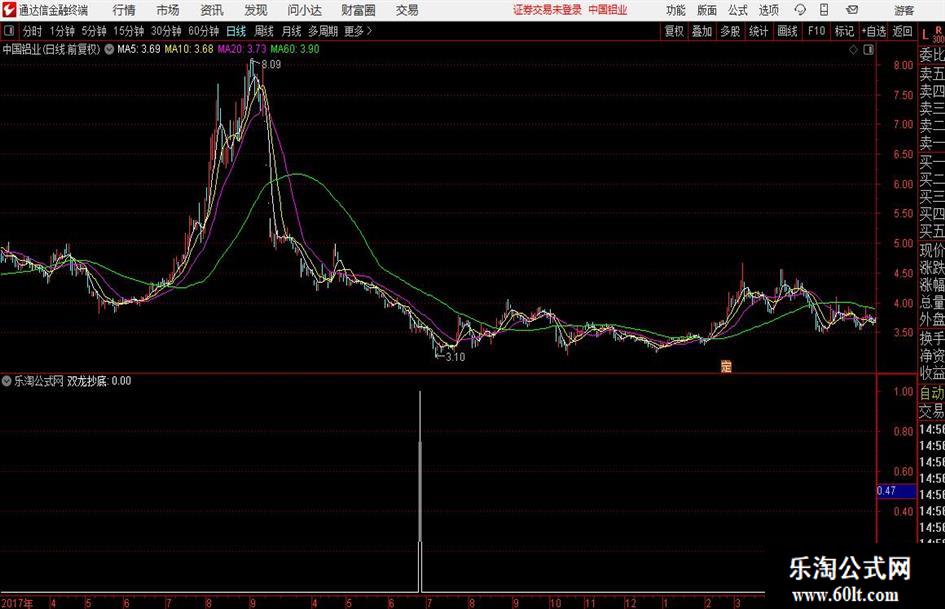The height and width of the screenshot is (609, 945).
Task: Toggle the left sidebar panel icon
Action: [8, 31]
